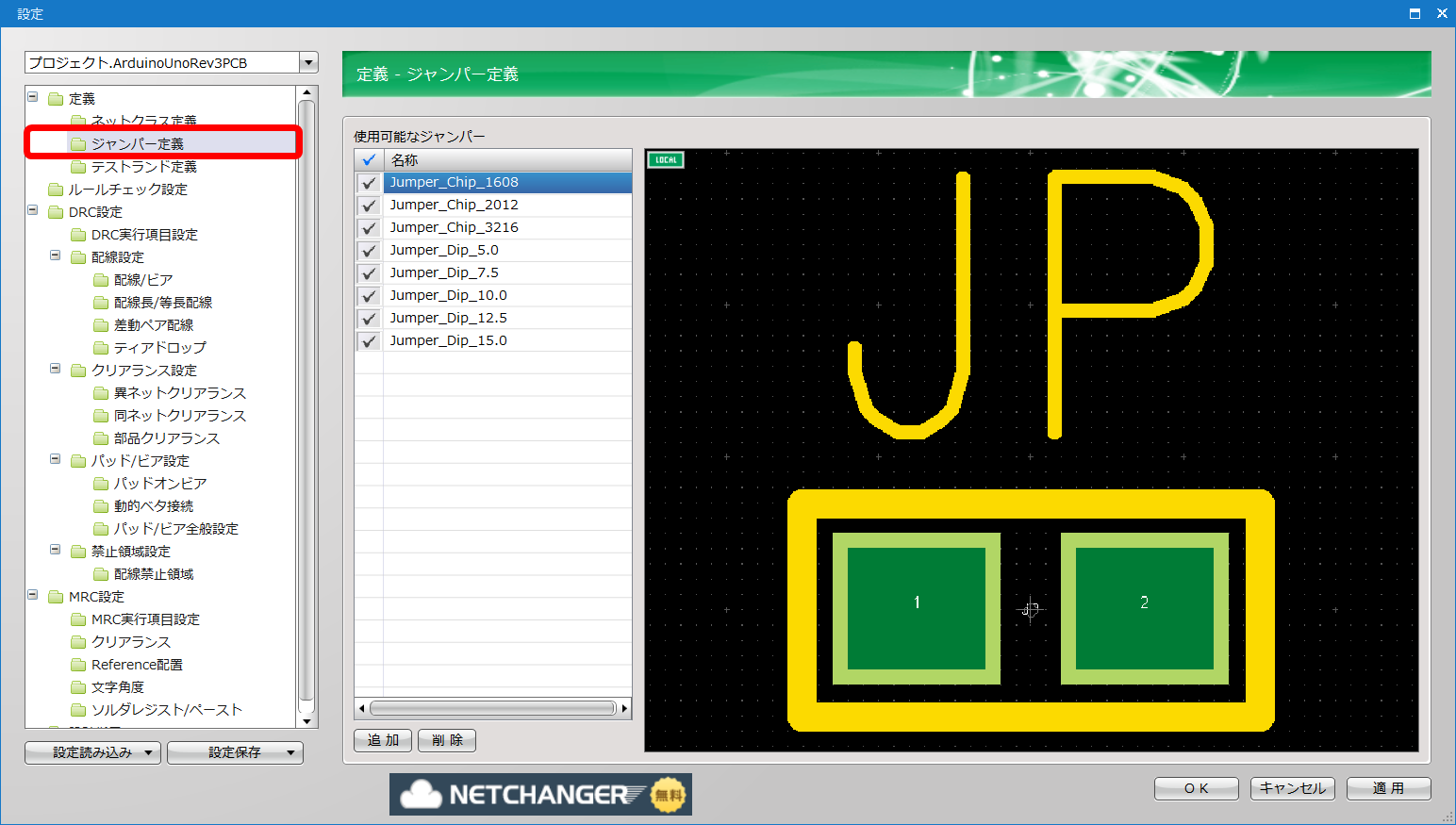Click the 適用 button
This screenshot has height=825, width=1456.
[1388, 788]
